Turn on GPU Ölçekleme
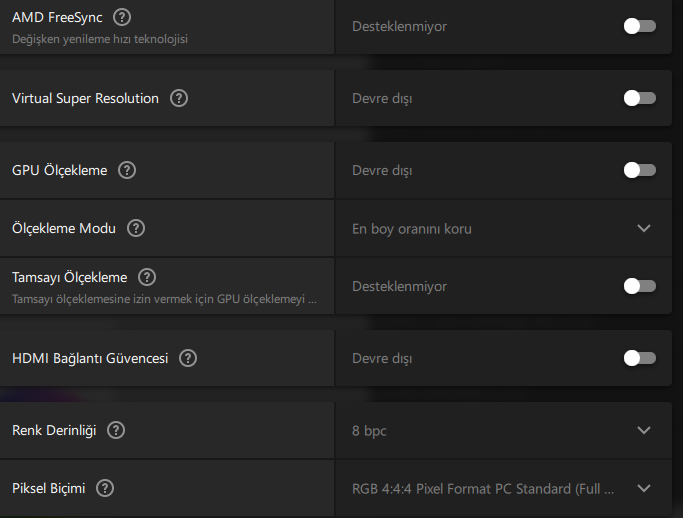Screen dimensions: 683x518 click(639, 170)
